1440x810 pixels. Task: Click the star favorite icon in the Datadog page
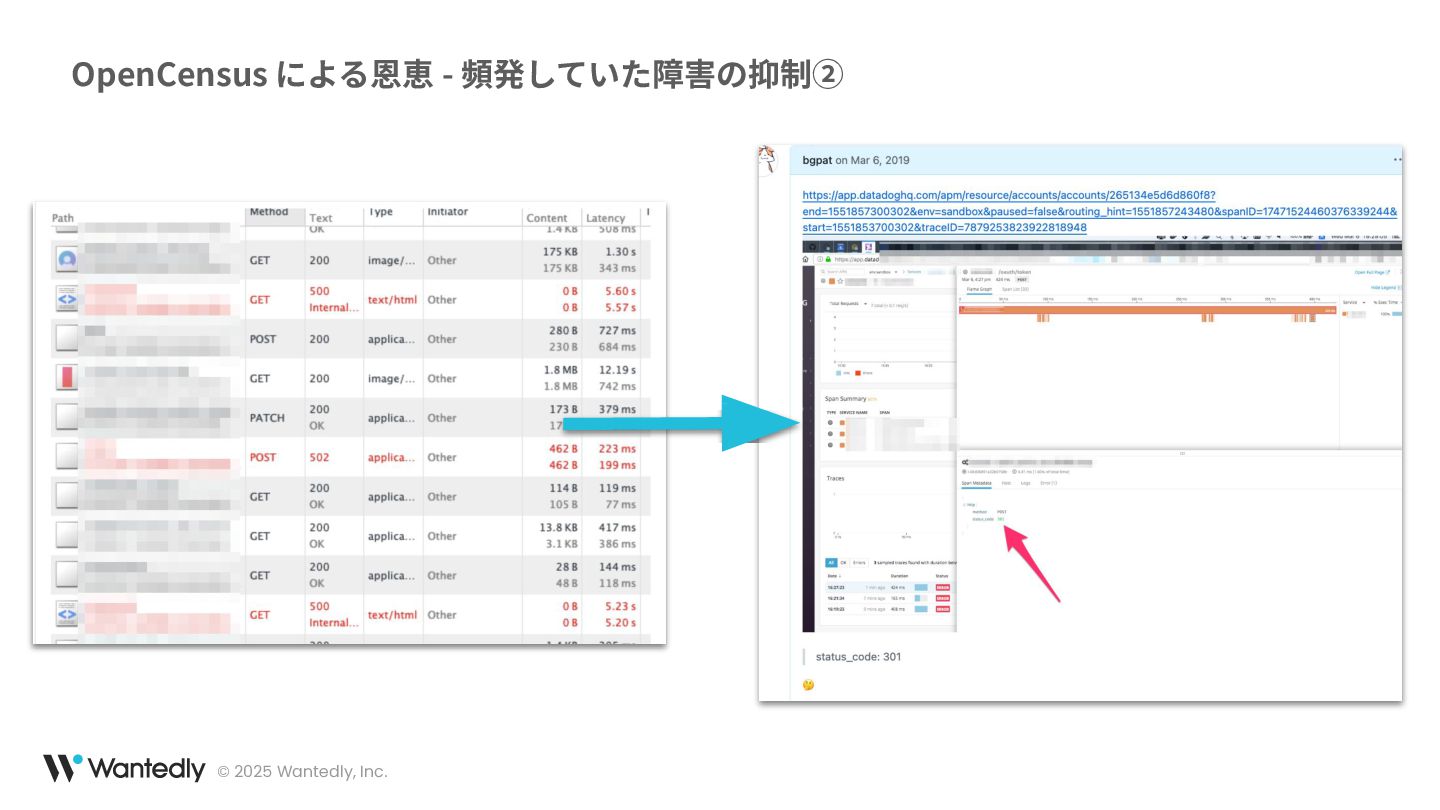point(841,281)
